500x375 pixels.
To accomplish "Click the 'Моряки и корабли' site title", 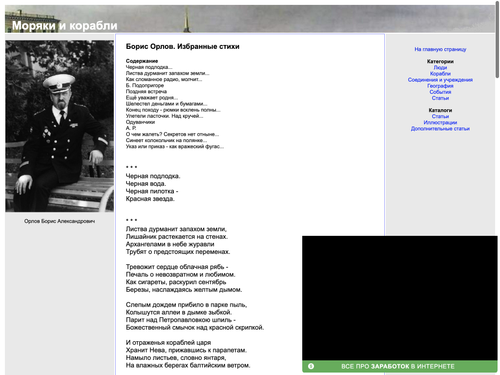I will (65, 25).
